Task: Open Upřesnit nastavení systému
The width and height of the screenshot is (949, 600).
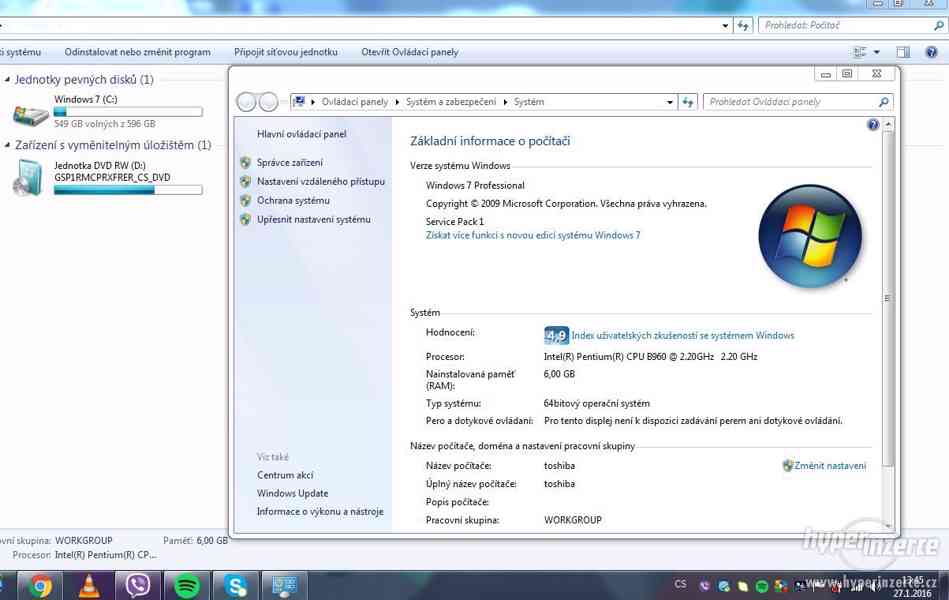Action: pos(314,219)
